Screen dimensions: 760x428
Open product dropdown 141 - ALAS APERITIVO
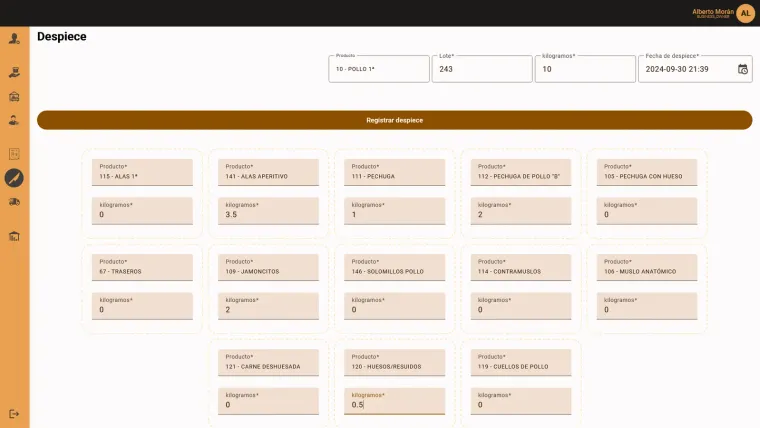pos(269,172)
